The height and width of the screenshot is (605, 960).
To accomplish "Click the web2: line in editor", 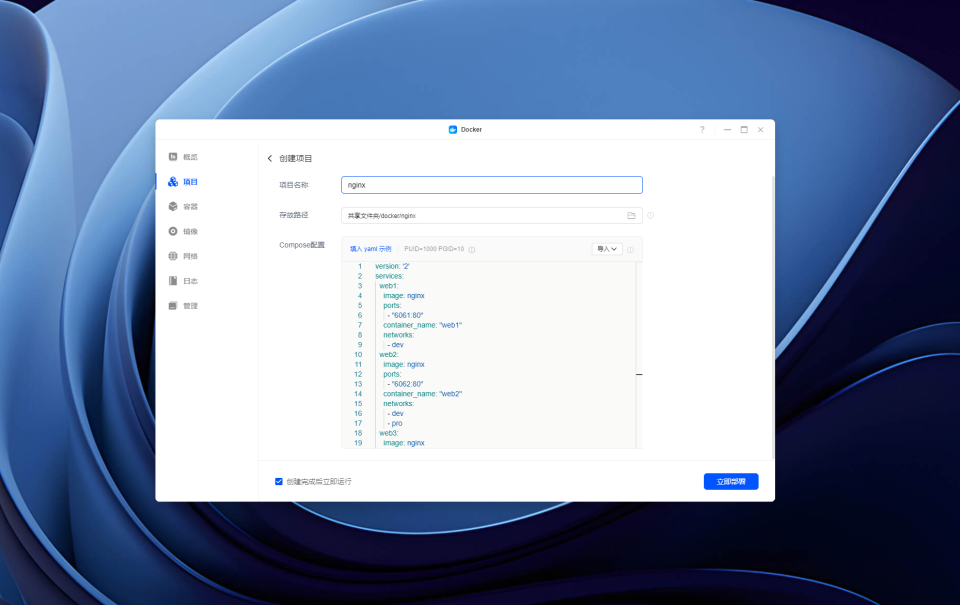I will 389,355.
